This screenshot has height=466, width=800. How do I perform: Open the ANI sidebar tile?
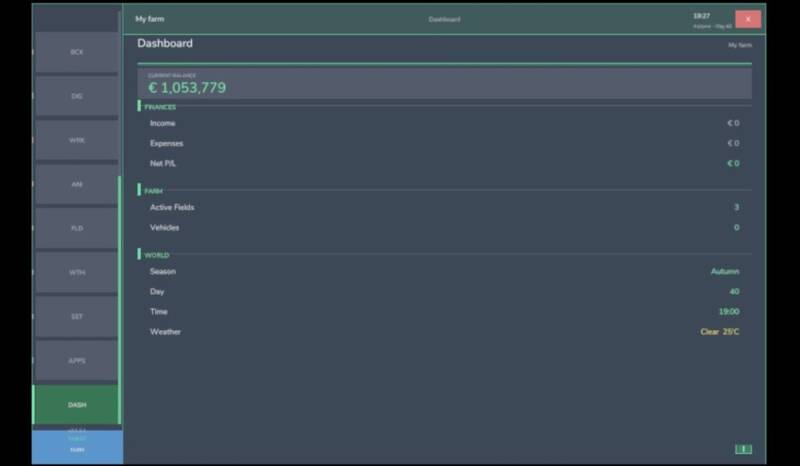point(77,184)
